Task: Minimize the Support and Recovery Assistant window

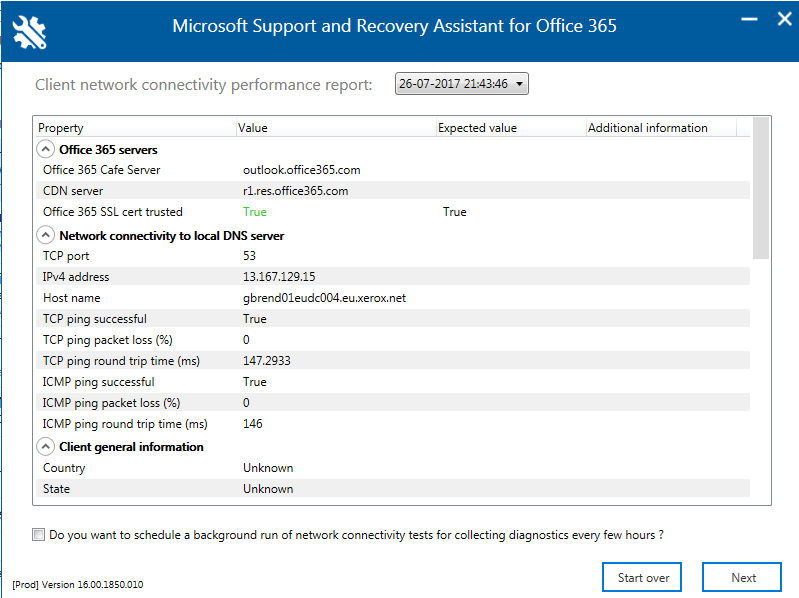Action: pos(749,19)
